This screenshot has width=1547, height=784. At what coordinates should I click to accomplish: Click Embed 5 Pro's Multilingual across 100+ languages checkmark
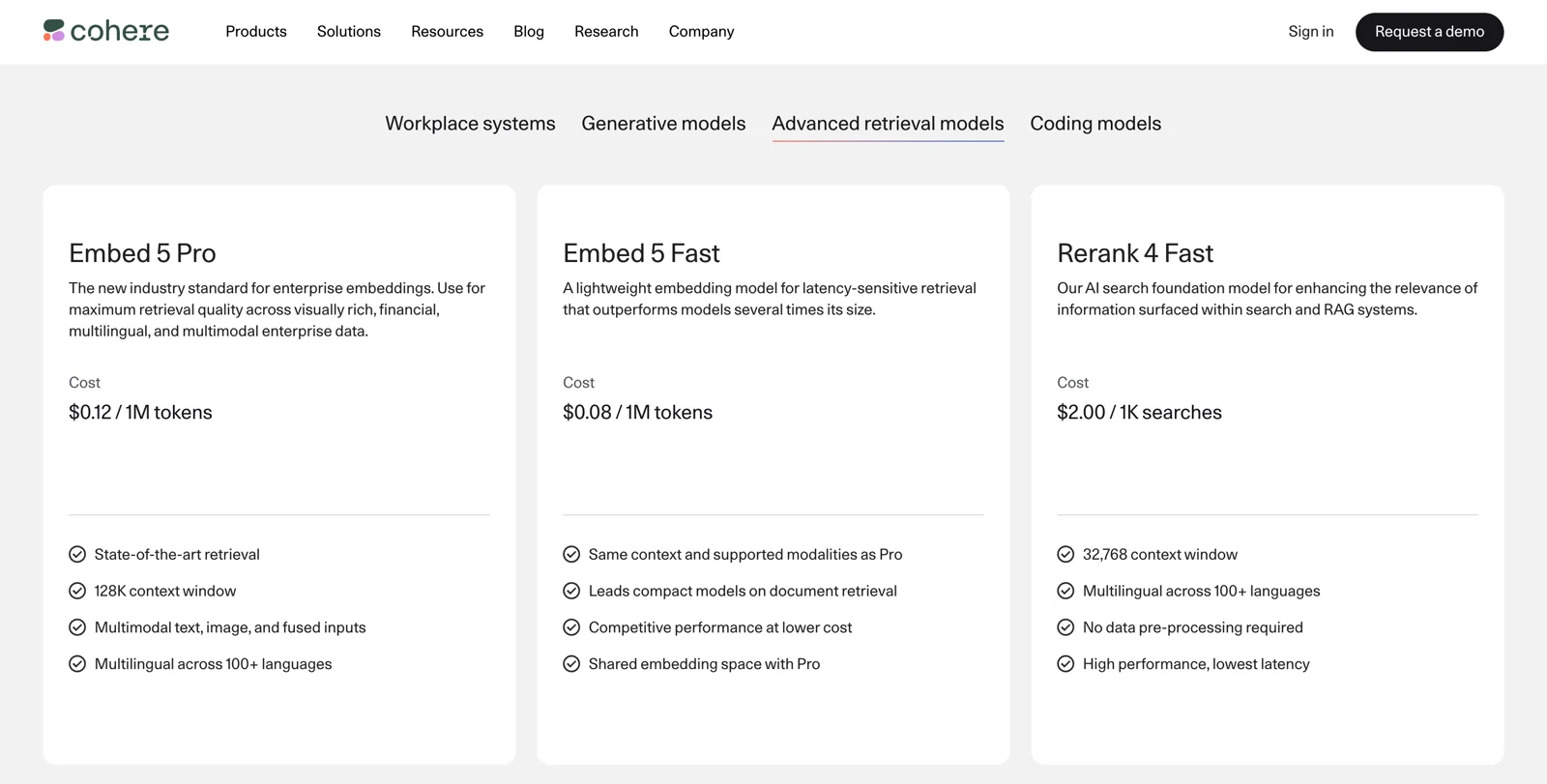77,664
